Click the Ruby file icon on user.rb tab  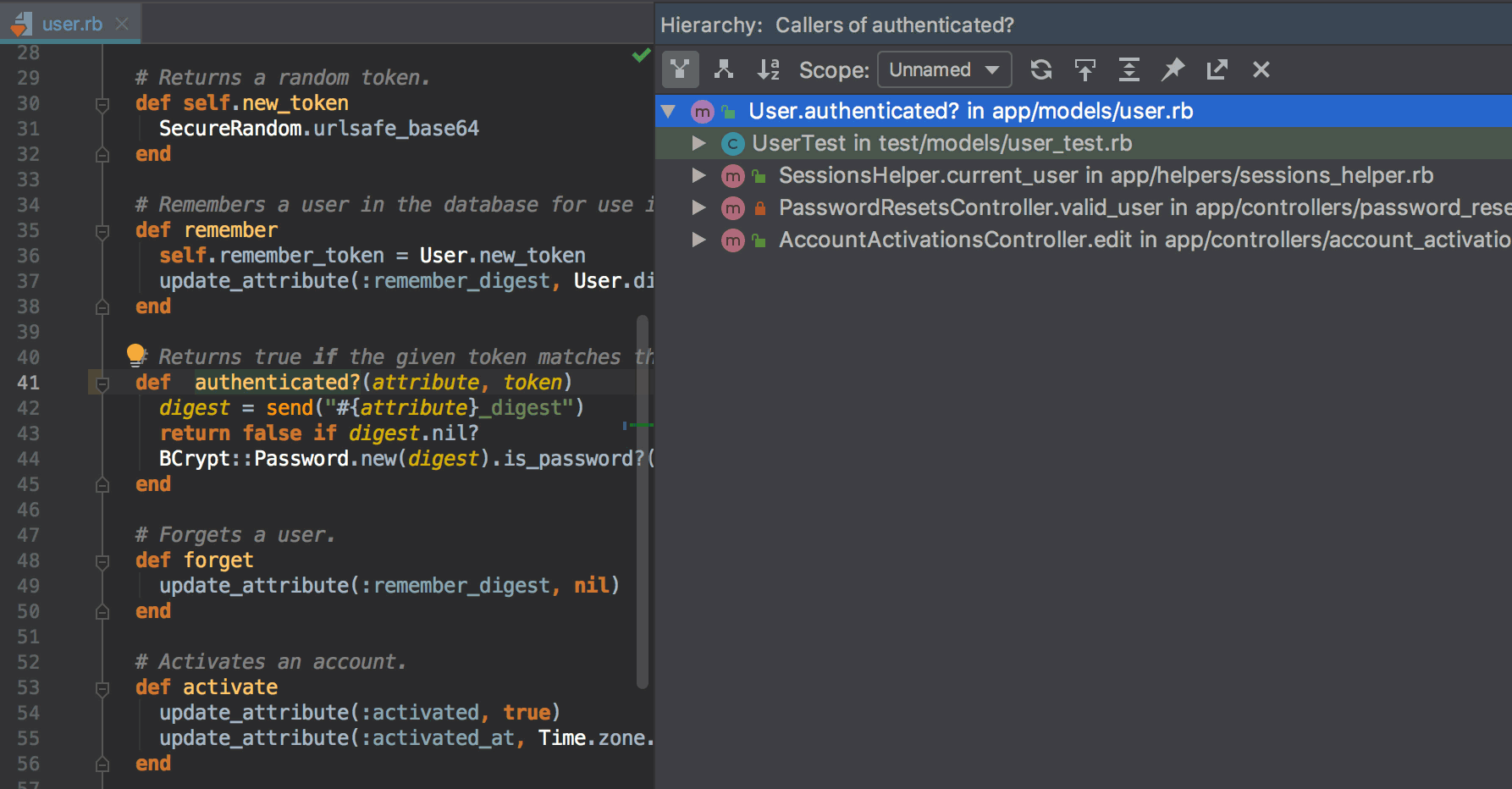[22, 24]
